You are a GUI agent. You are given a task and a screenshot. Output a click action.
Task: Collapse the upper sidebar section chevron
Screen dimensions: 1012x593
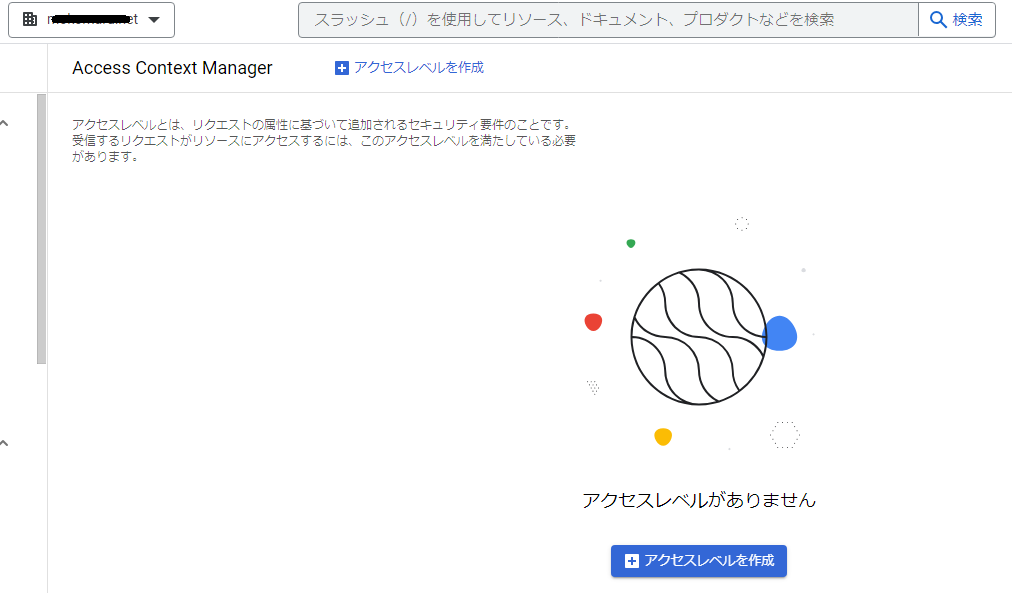(5, 123)
